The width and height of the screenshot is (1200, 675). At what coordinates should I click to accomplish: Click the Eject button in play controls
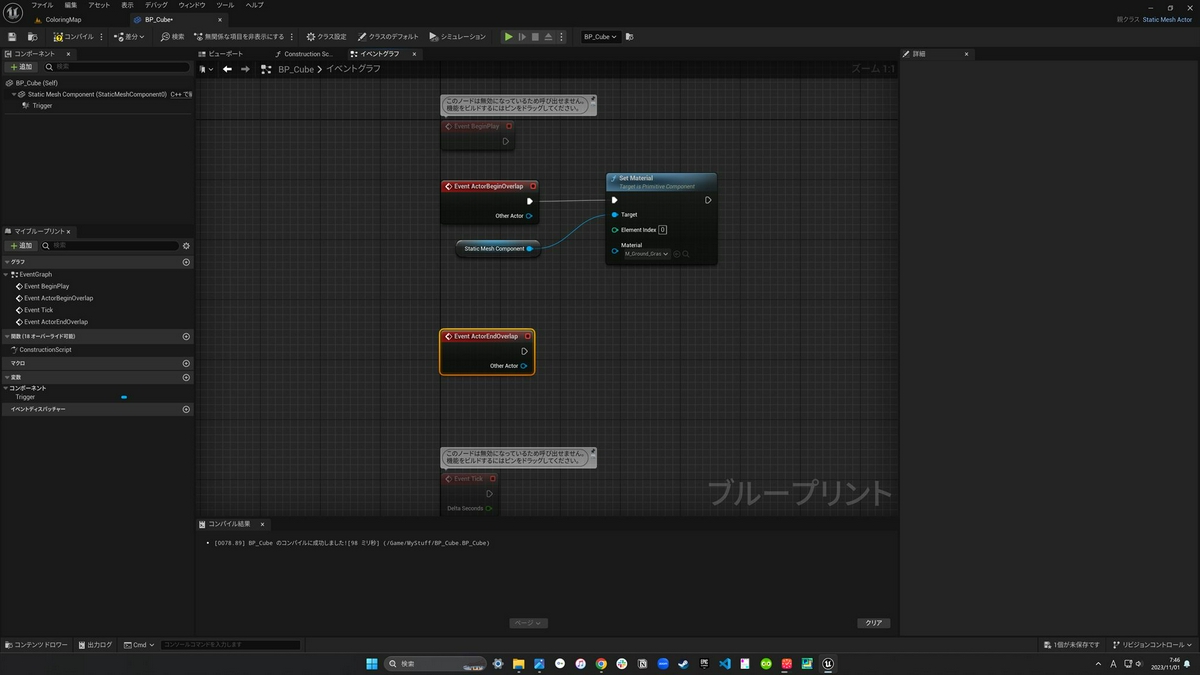click(x=548, y=37)
